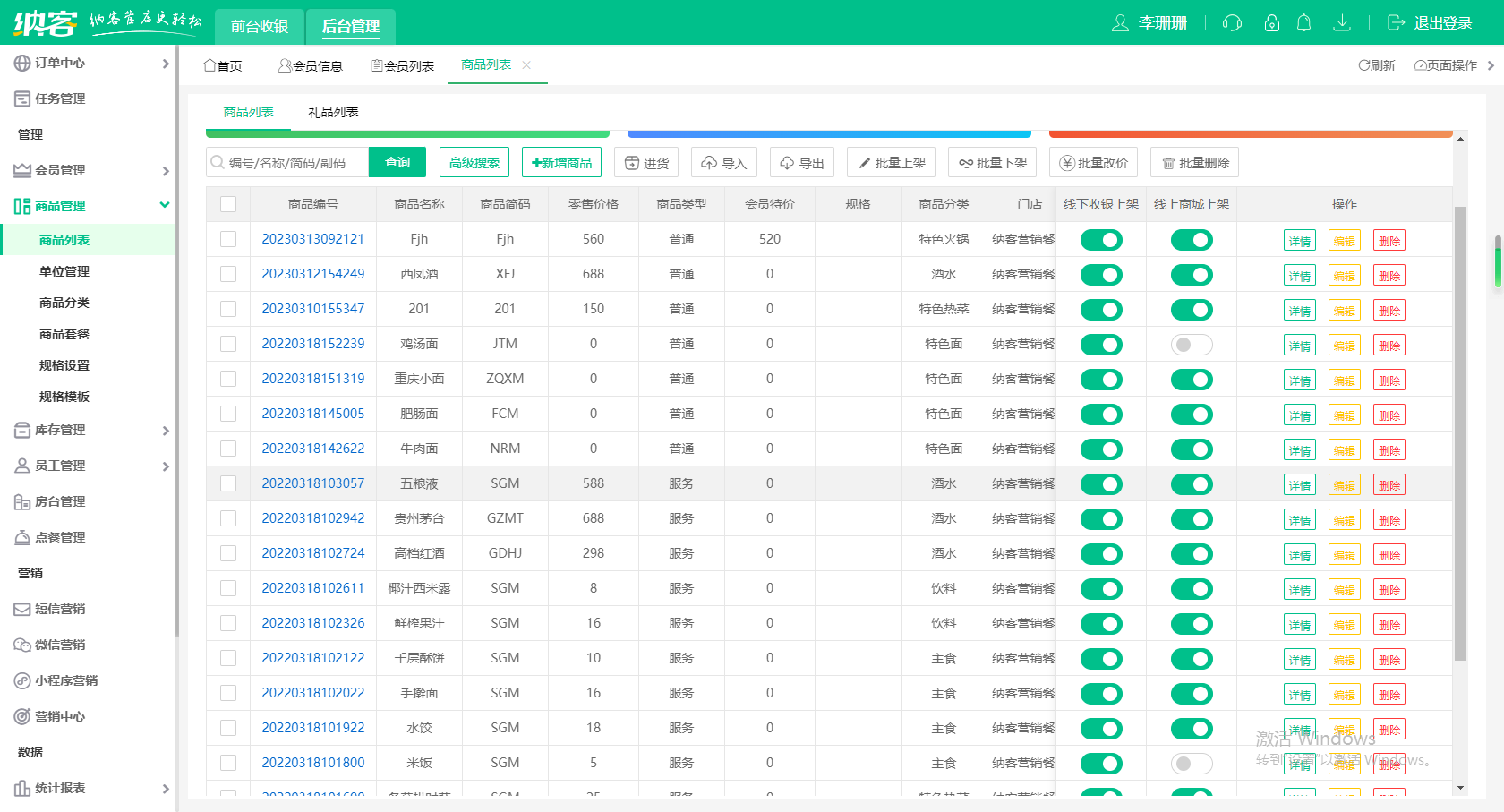Switch to the 礼品列表 tab
The image size is (1504, 812).
click(333, 112)
